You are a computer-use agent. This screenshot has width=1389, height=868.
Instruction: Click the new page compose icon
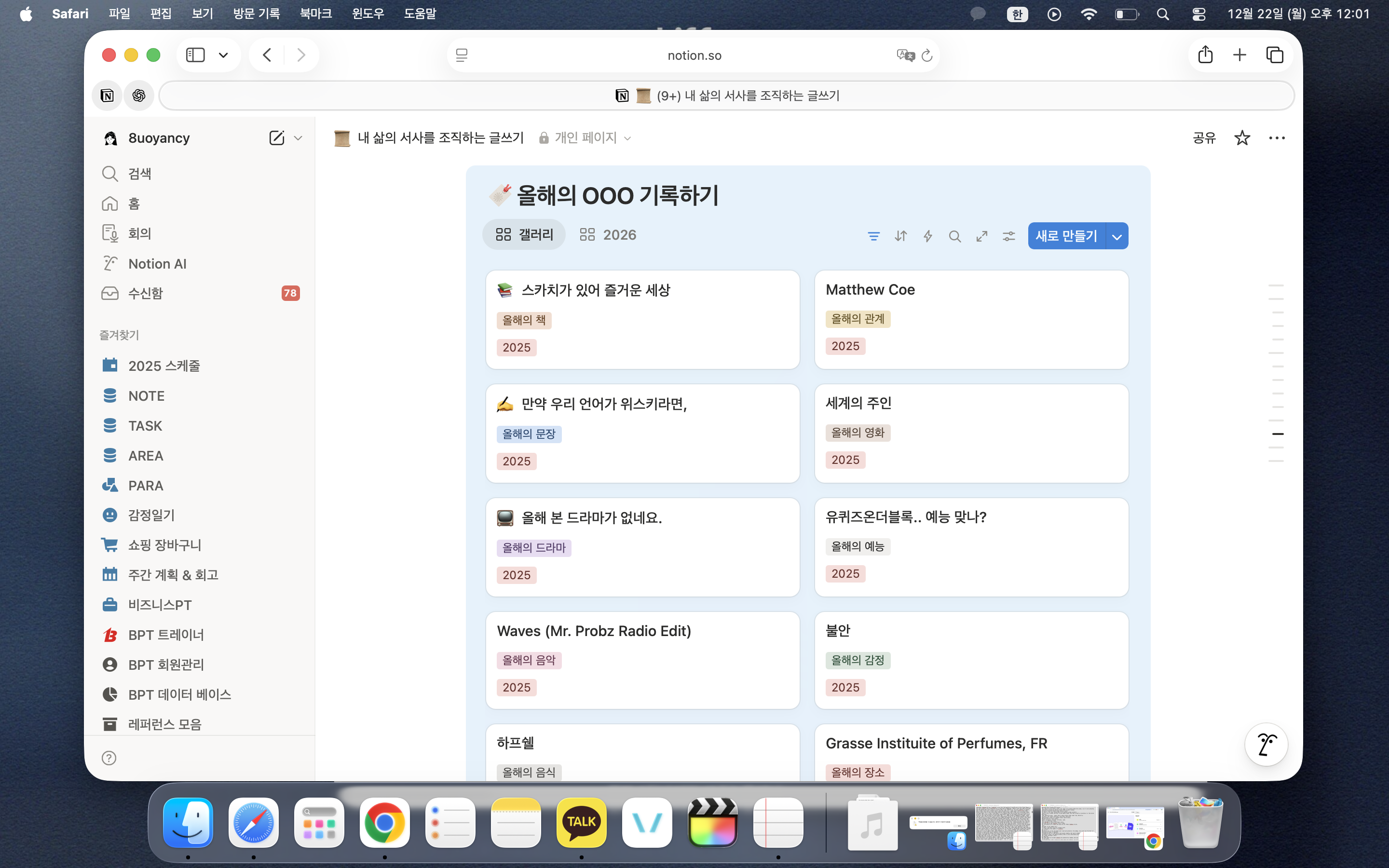276,138
